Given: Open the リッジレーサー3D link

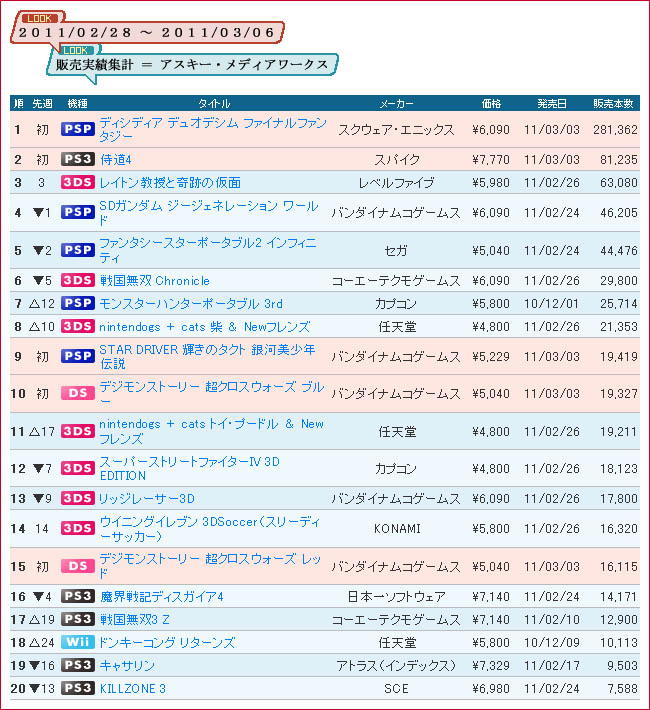Looking at the screenshot, I should click(147, 499).
